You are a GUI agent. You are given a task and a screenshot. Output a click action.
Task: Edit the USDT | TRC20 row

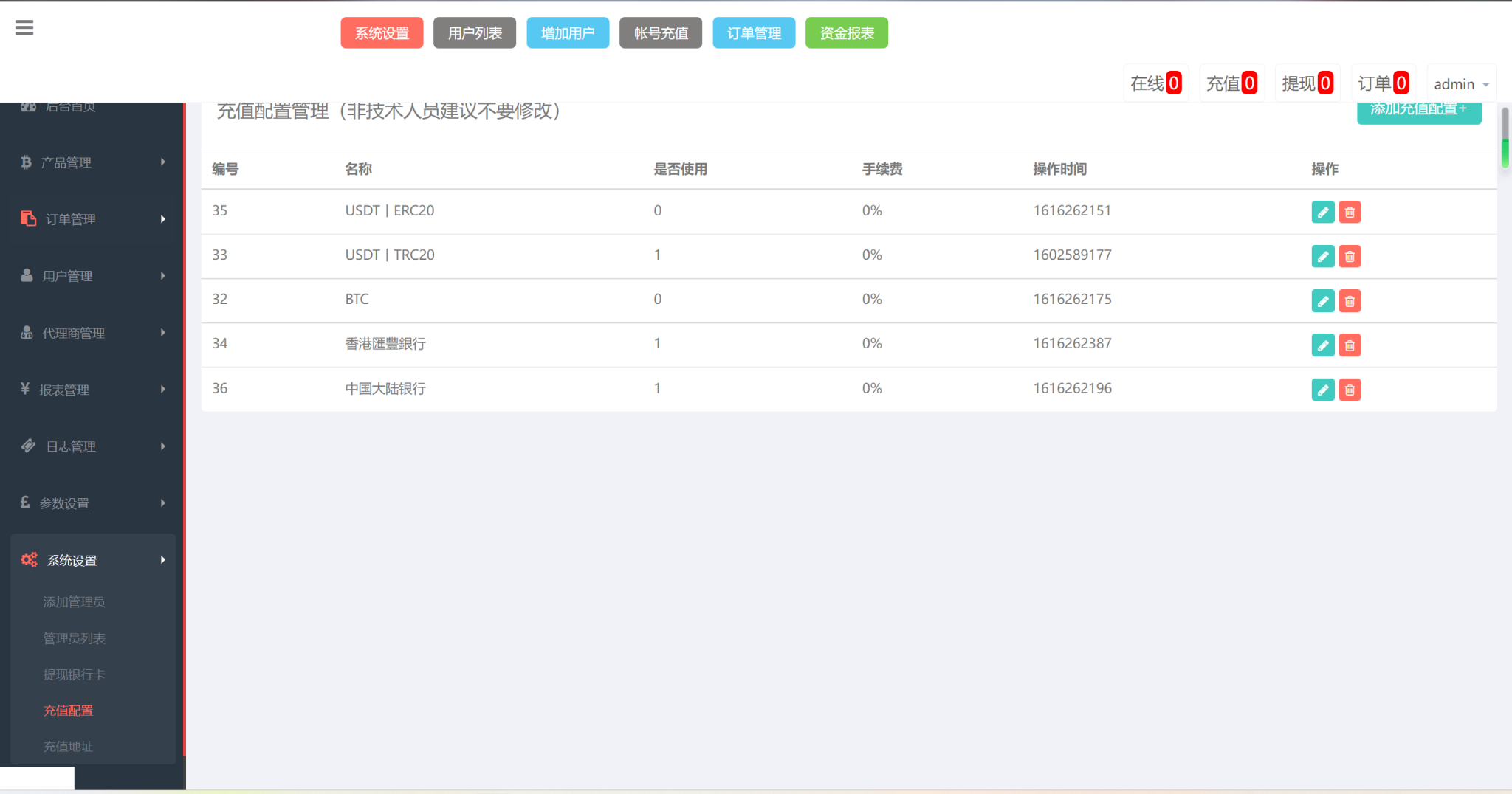(x=1322, y=257)
